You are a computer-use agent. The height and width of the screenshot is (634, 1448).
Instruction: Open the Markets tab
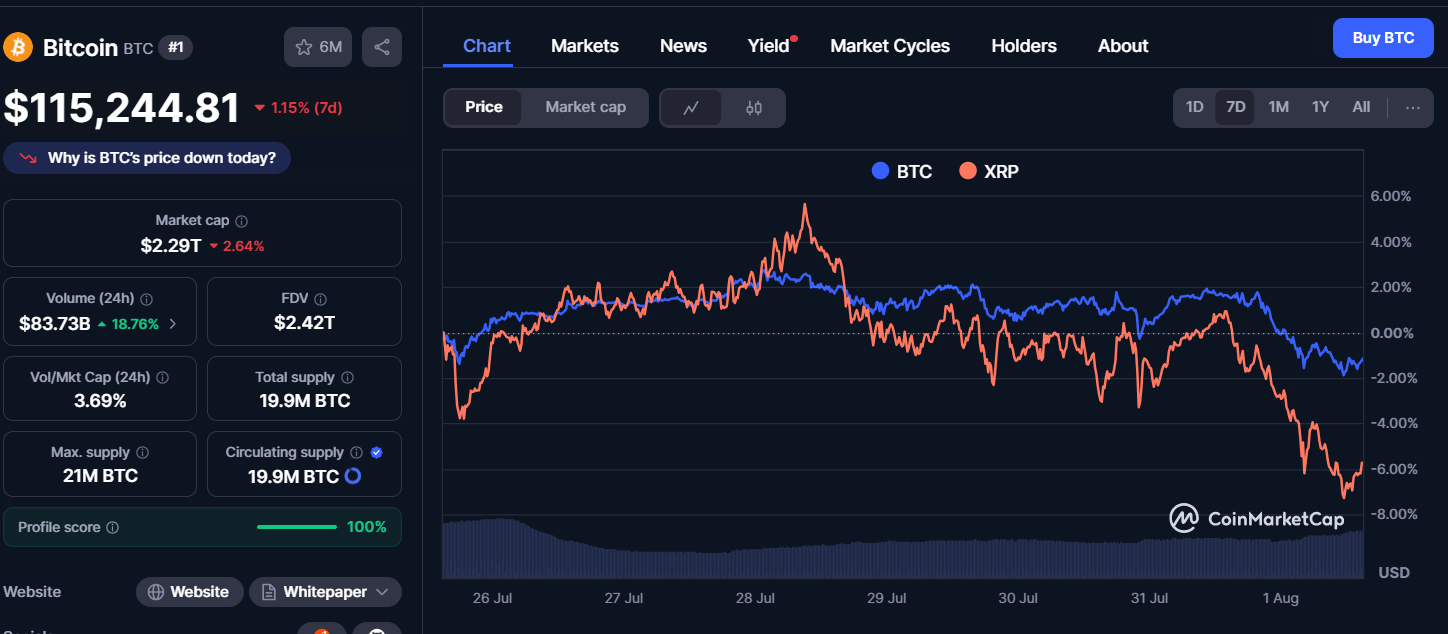585,46
